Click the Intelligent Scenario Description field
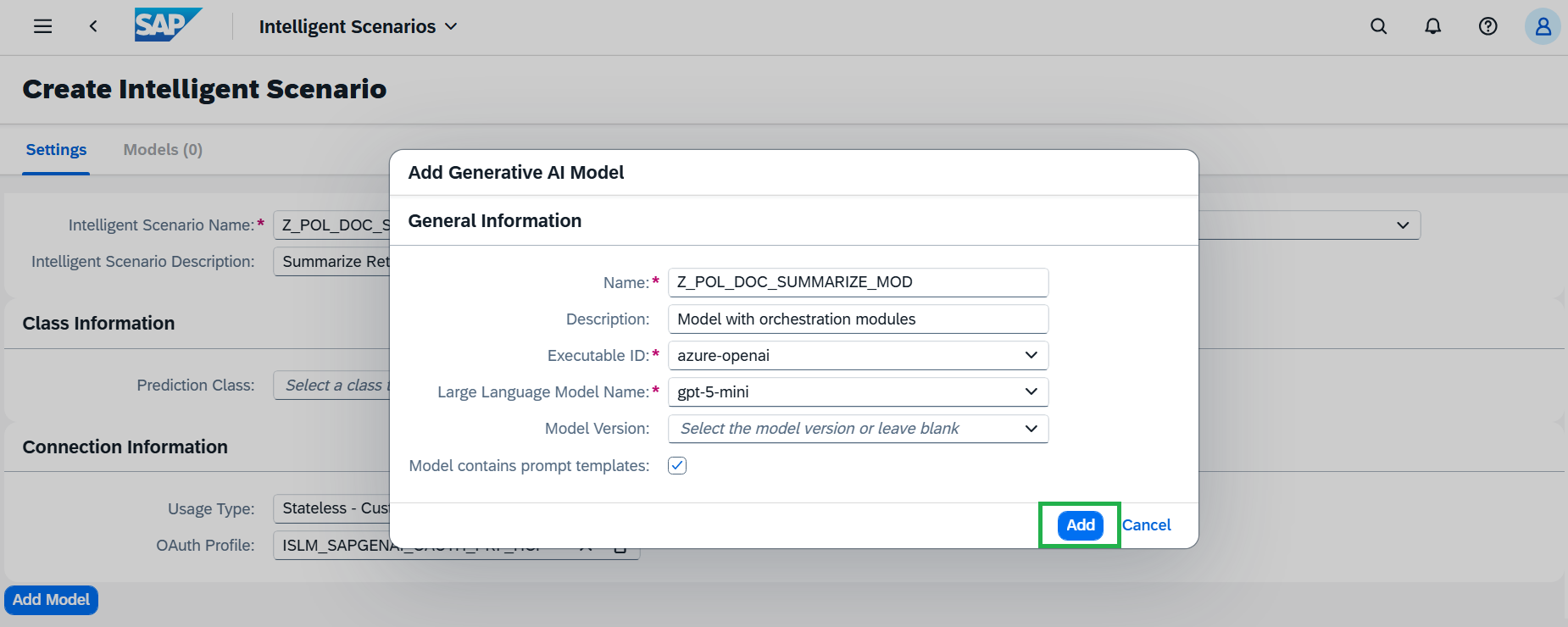The width and height of the screenshot is (1568, 627). [331, 261]
